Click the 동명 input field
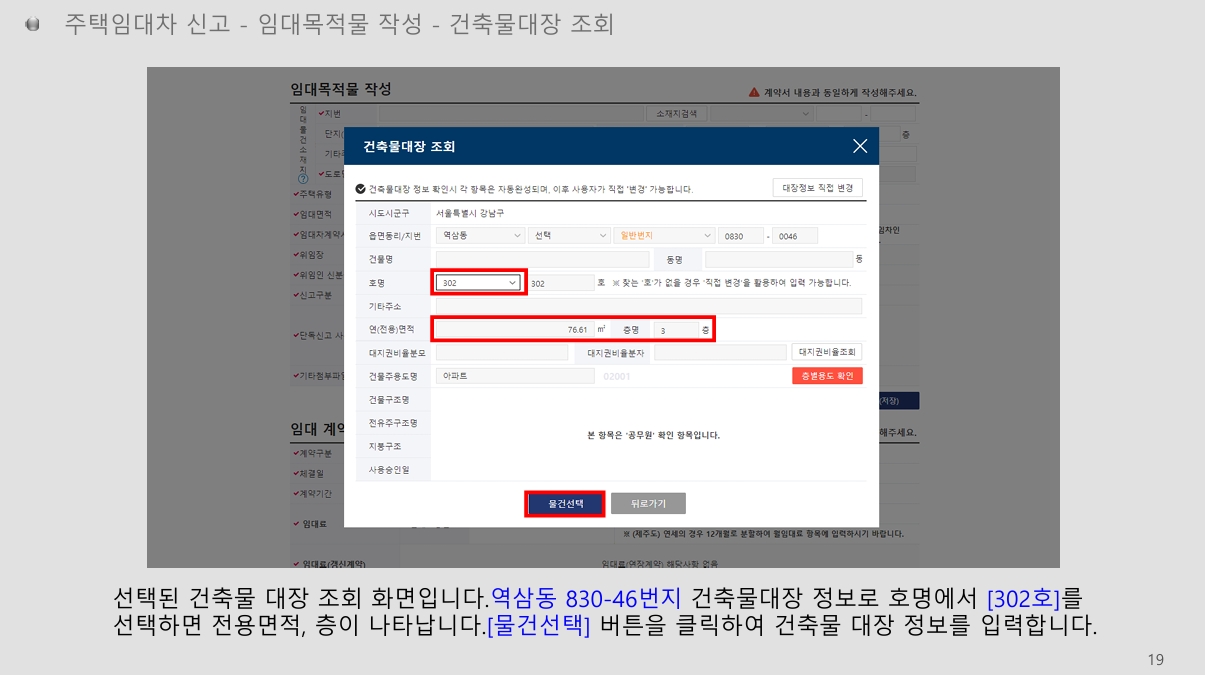1205x675 pixels. (x=778, y=259)
